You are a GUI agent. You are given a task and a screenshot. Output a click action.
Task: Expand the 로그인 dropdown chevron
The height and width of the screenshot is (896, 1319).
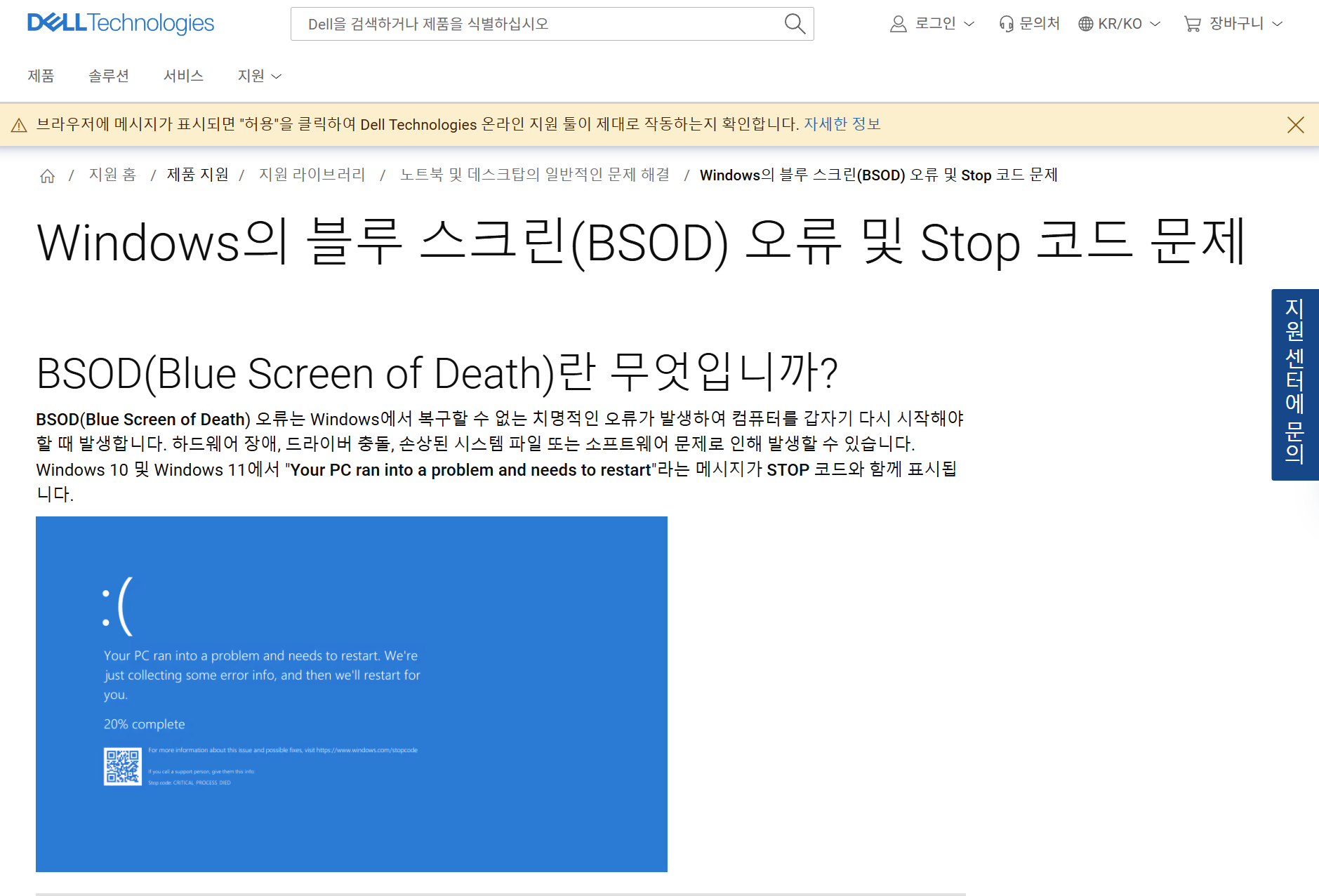(969, 24)
